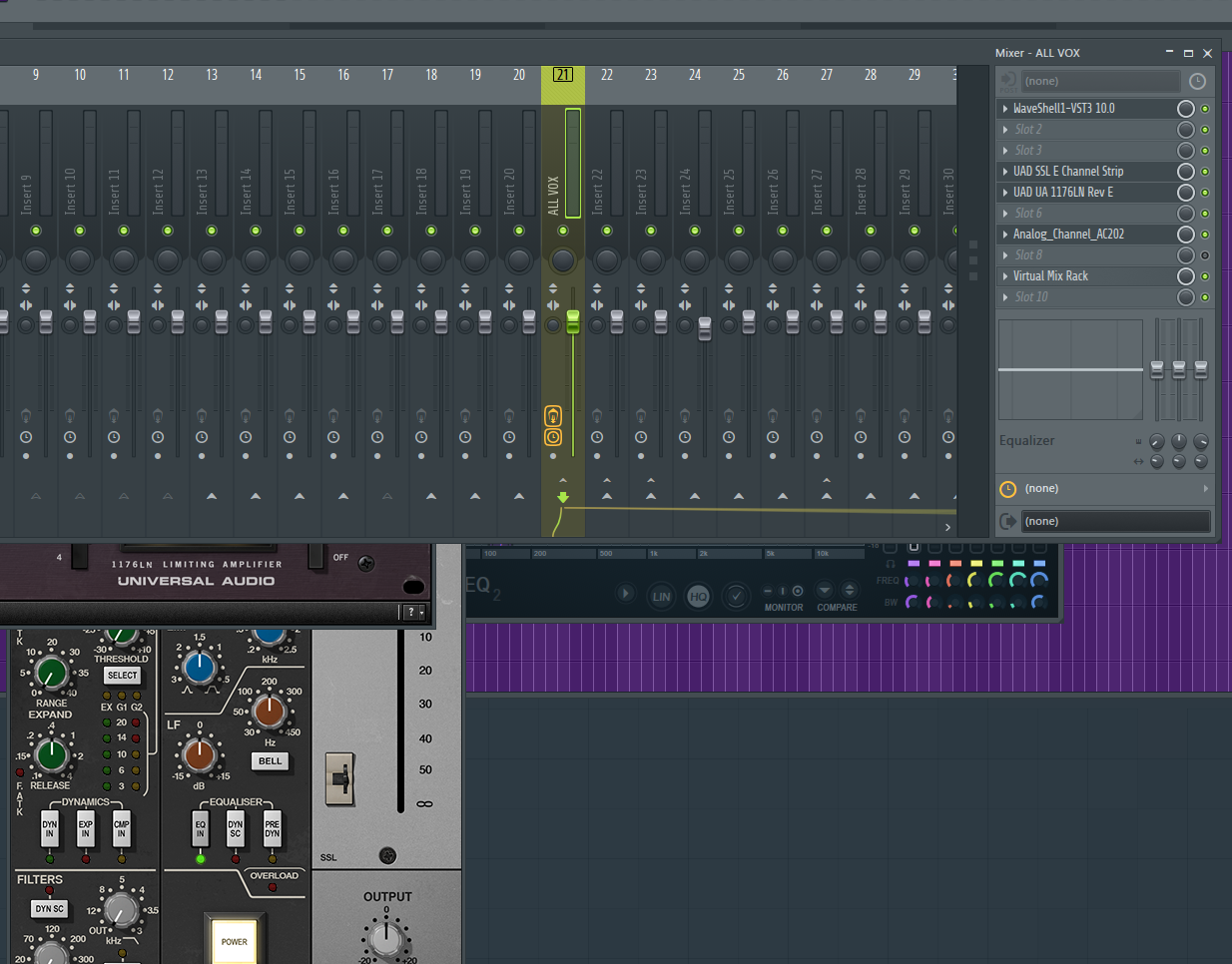This screenshot has height=964, width=1232.
Task: Click the clock icon beside the mixer input selector
Action: 1198,81
